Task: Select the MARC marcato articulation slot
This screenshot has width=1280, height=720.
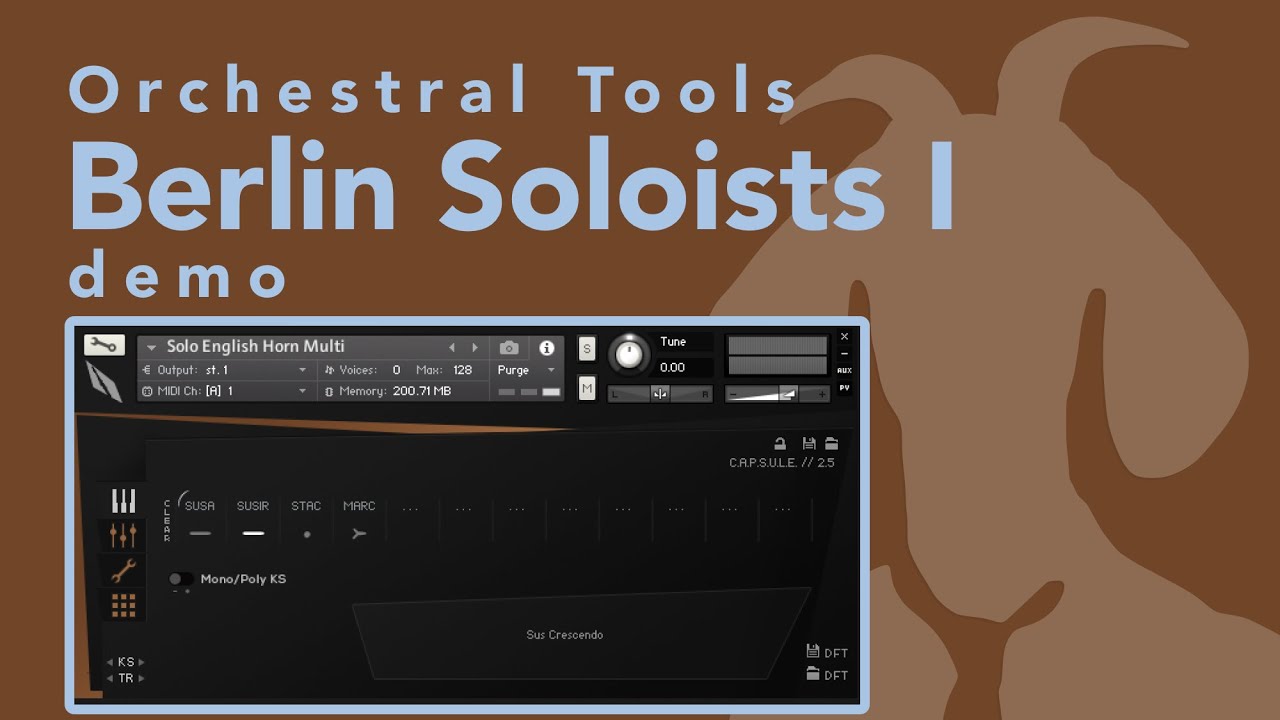Action: (x=359, y=520)
